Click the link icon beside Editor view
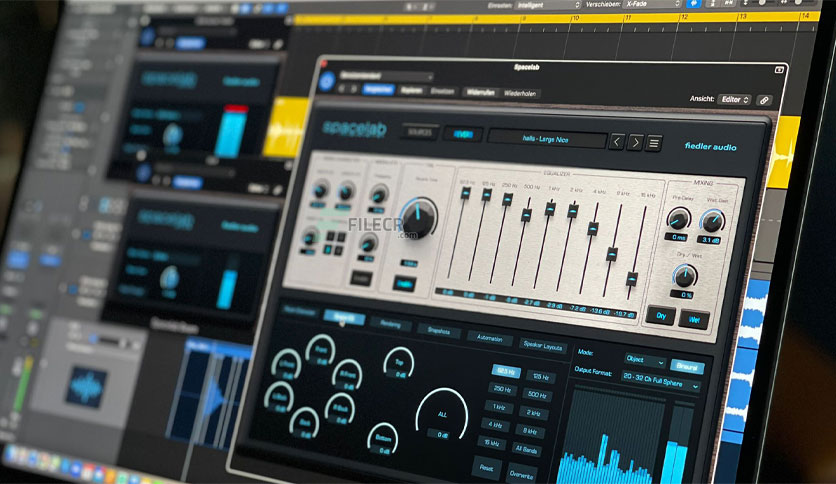The height and width of the screenshot is (484, 836). click(x=764, y=100)
